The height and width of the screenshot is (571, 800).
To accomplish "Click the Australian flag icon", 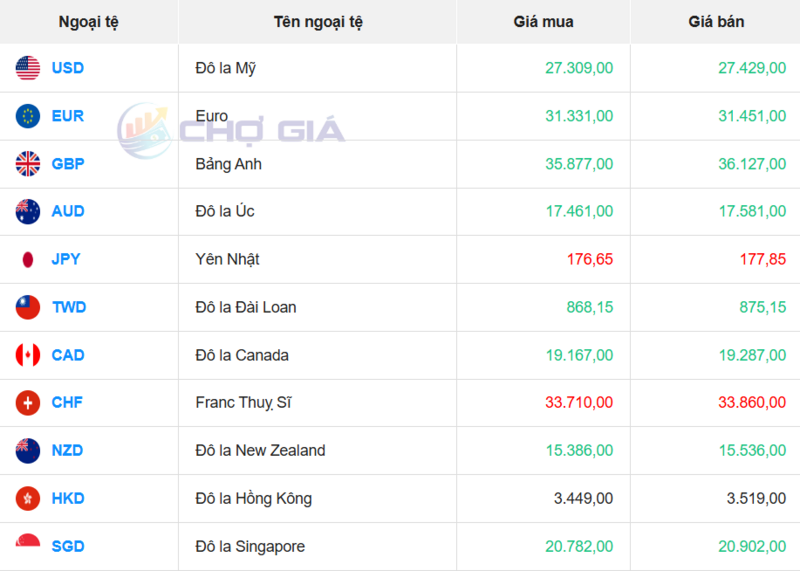I will tap(28, 211).
